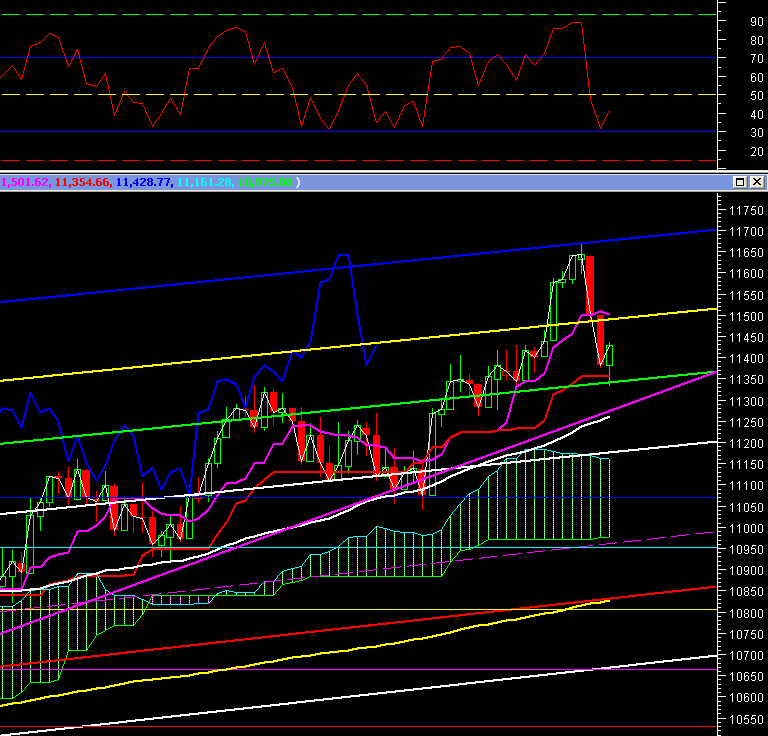Click the 11400 price axis label
Screen dimensions: 768x736
coord(746,359)
